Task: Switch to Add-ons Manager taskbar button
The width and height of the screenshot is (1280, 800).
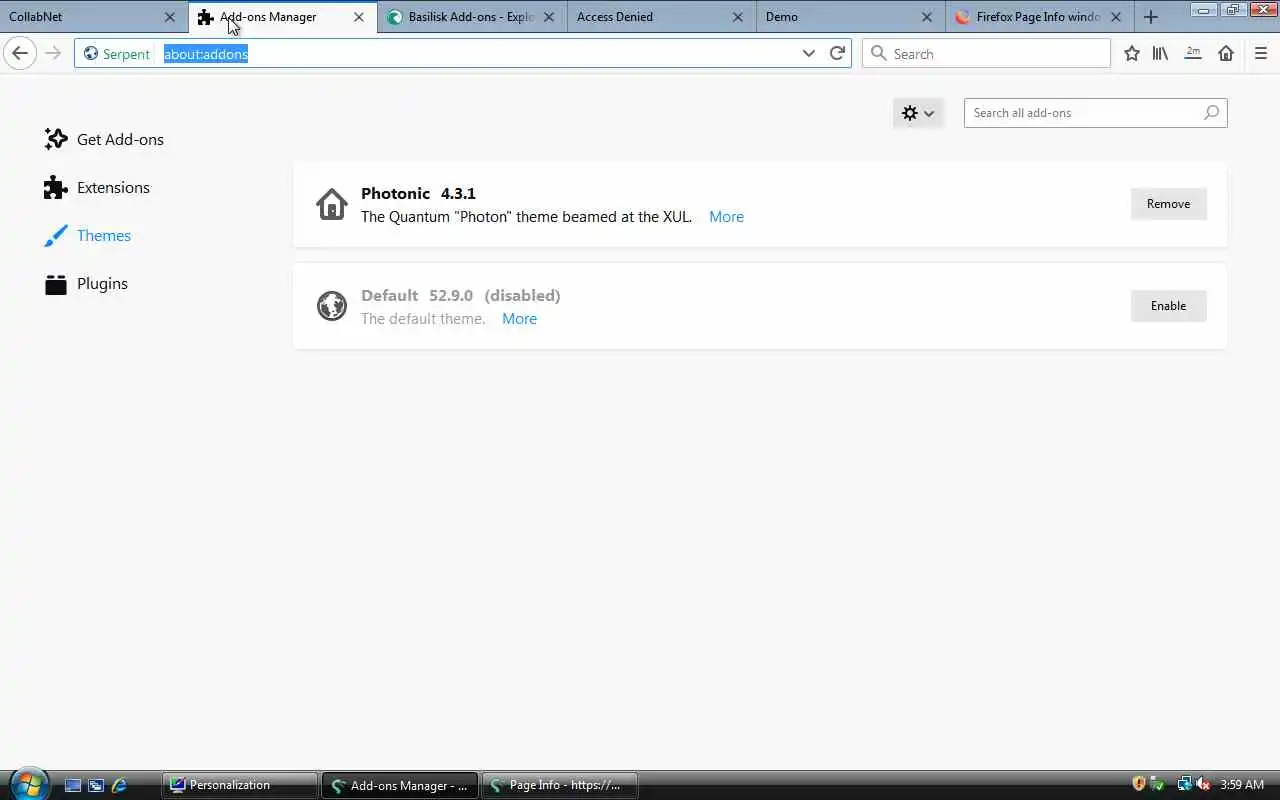Action: pos(400,785)
